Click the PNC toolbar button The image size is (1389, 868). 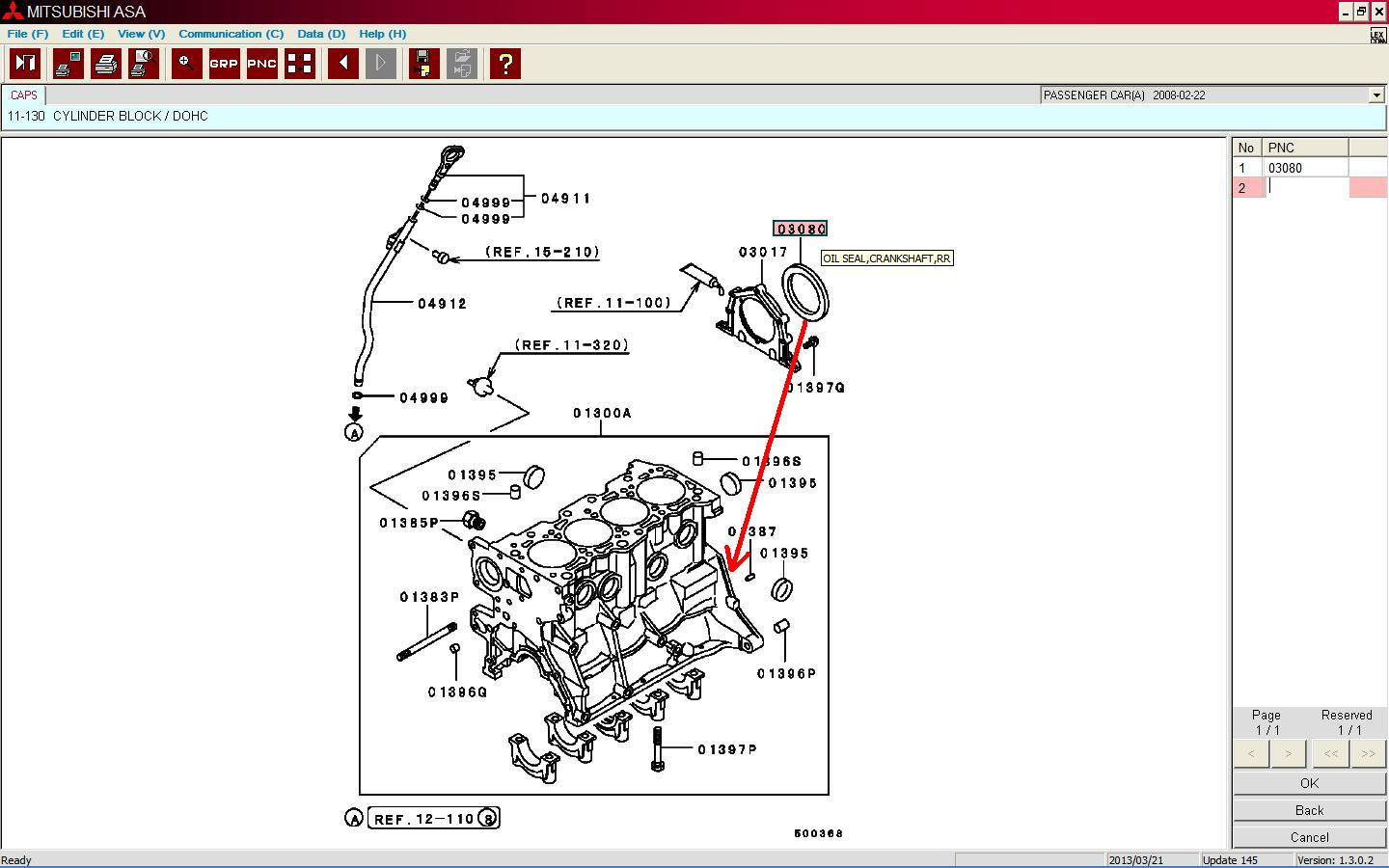[262, 64]
